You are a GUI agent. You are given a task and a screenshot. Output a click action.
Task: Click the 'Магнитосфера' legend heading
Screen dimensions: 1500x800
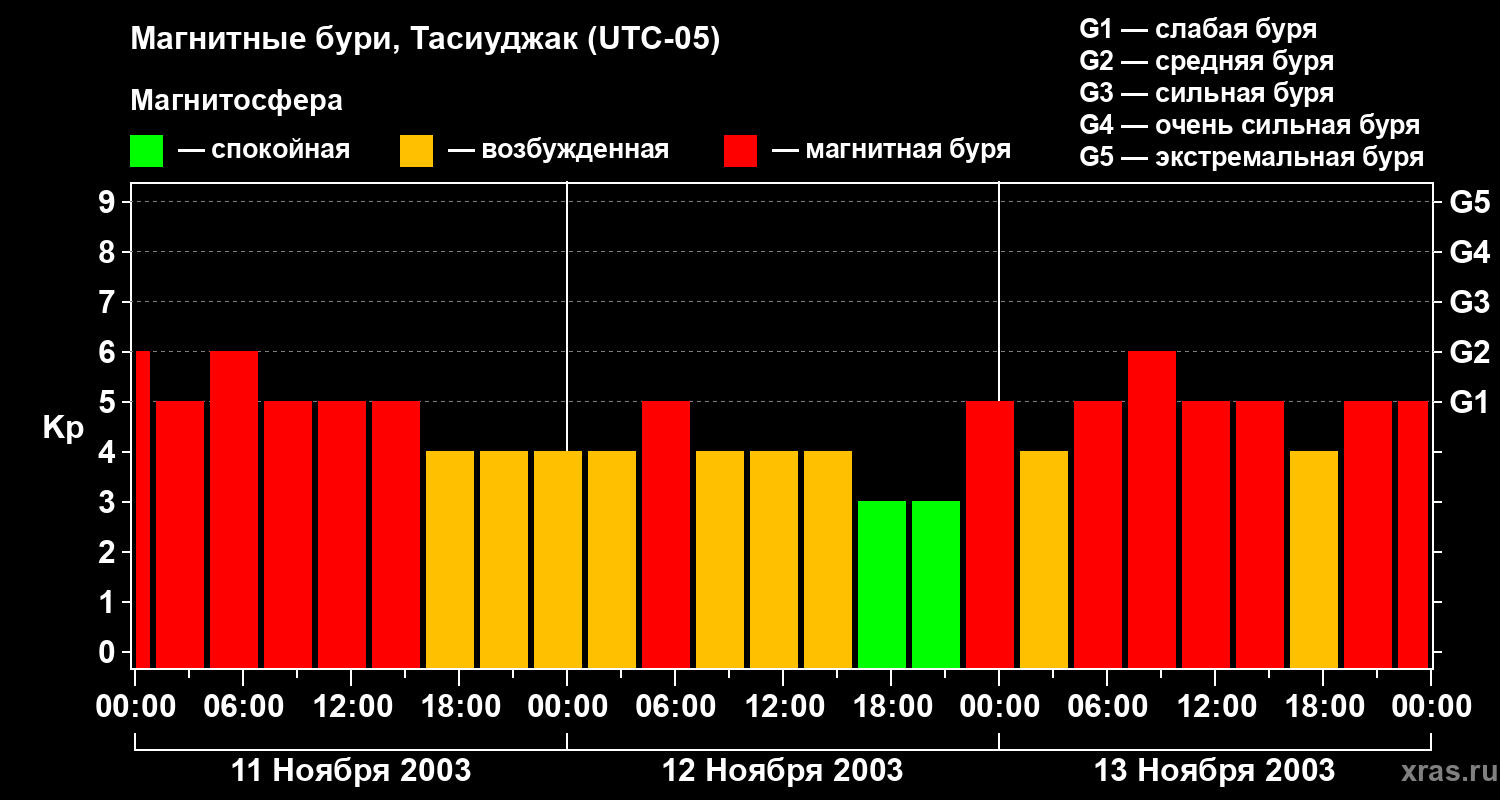(x=236, y=101)
